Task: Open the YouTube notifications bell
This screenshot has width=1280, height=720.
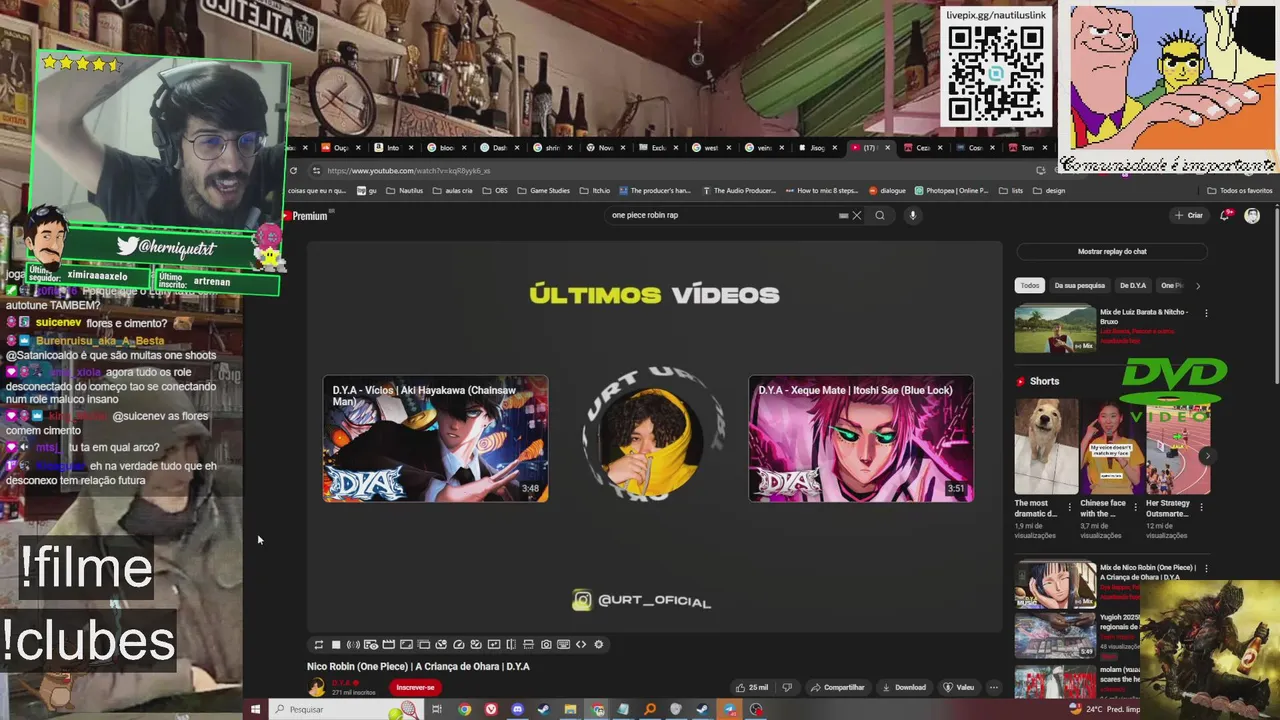Action: [x=1225, y=215]
